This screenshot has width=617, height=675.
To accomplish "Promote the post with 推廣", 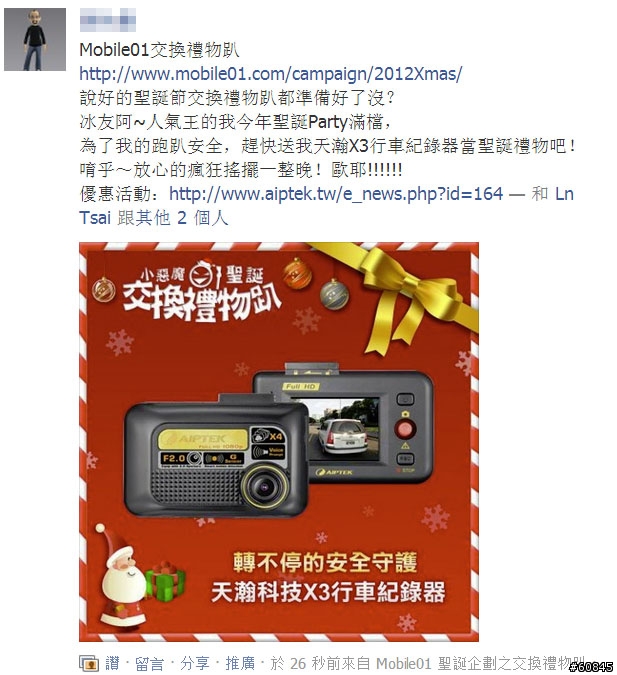I will pos(240,663).
